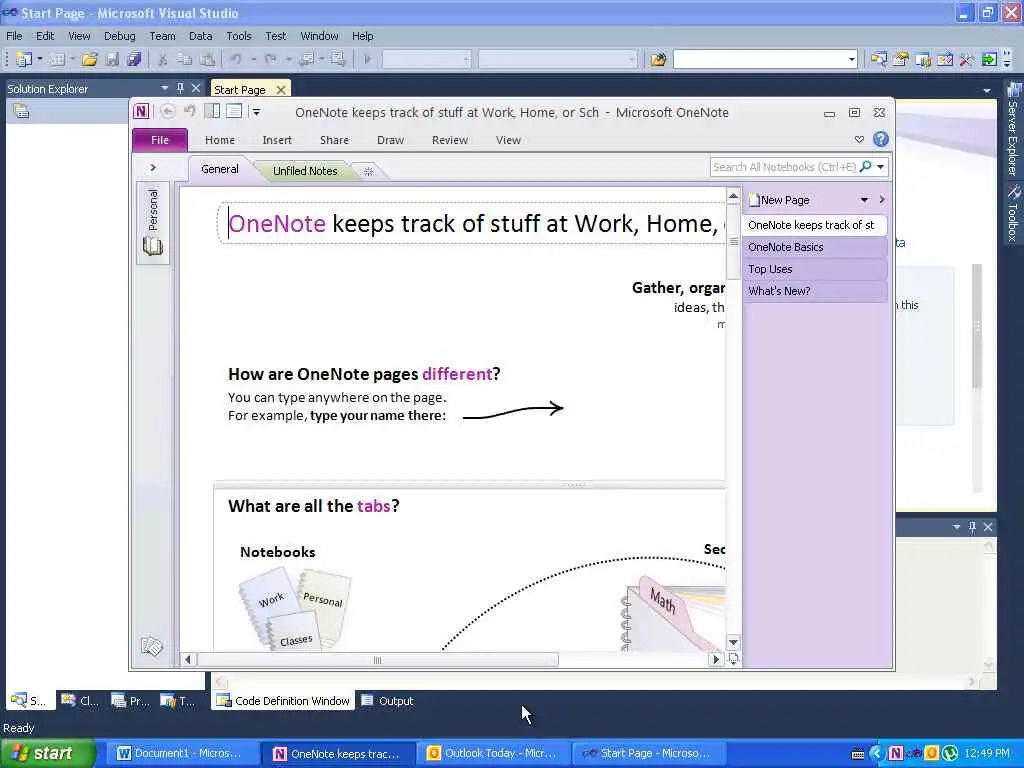This screenshot has width=1024, height=768.
Task: Click the OneNote icon in the system tray
Action: pos(895,753)
